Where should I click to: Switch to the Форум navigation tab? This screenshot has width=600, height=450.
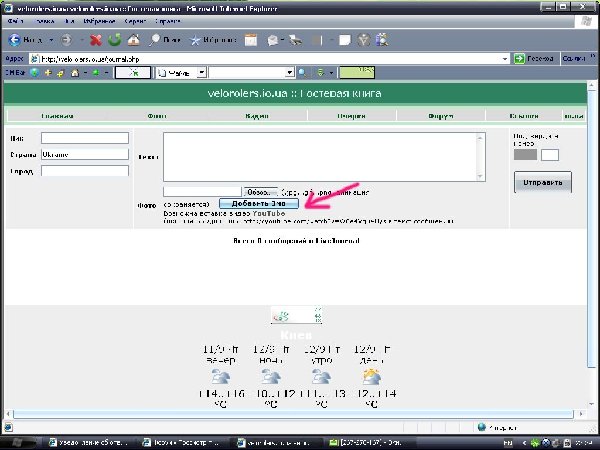(441, 115)
